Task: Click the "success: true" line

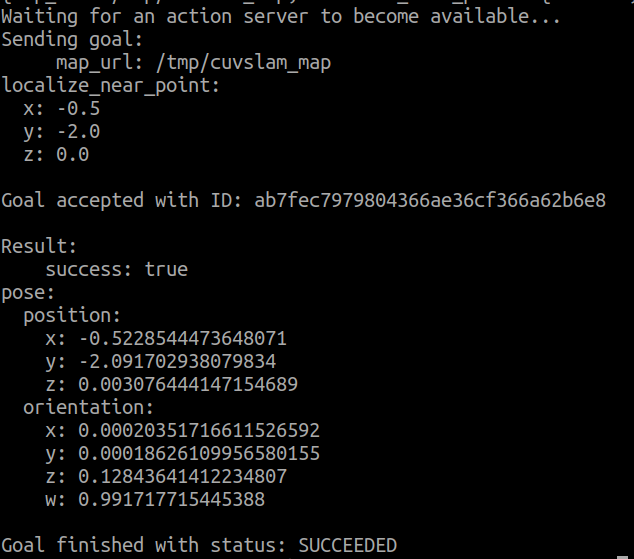Action: (x=116, y=269)
